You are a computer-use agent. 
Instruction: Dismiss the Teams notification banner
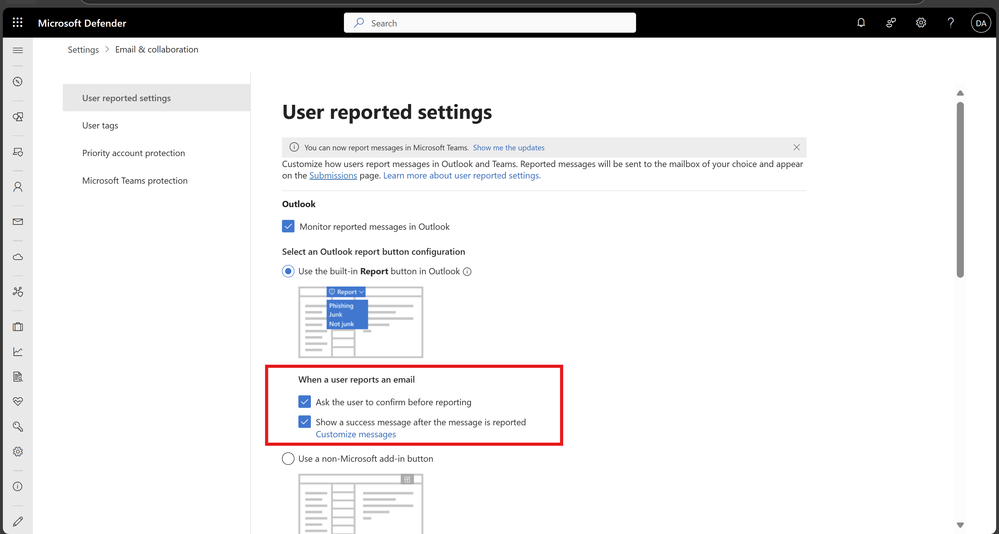tap(796, 147)
